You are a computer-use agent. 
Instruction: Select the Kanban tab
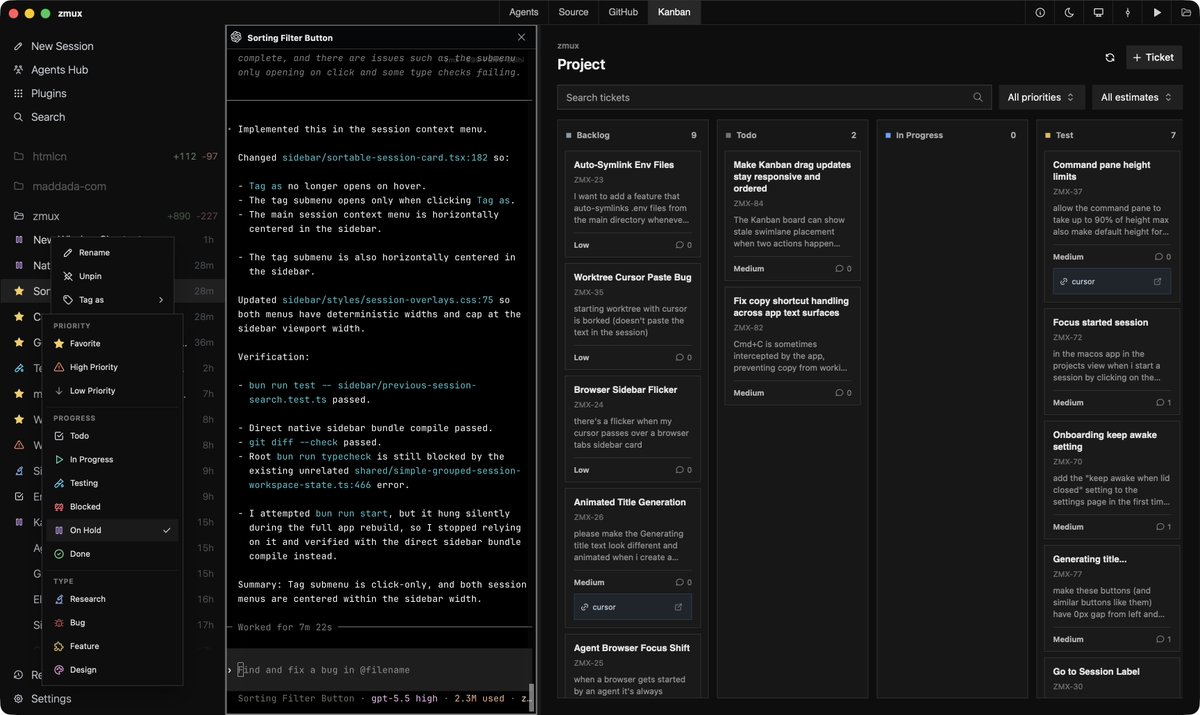(674, 12)
